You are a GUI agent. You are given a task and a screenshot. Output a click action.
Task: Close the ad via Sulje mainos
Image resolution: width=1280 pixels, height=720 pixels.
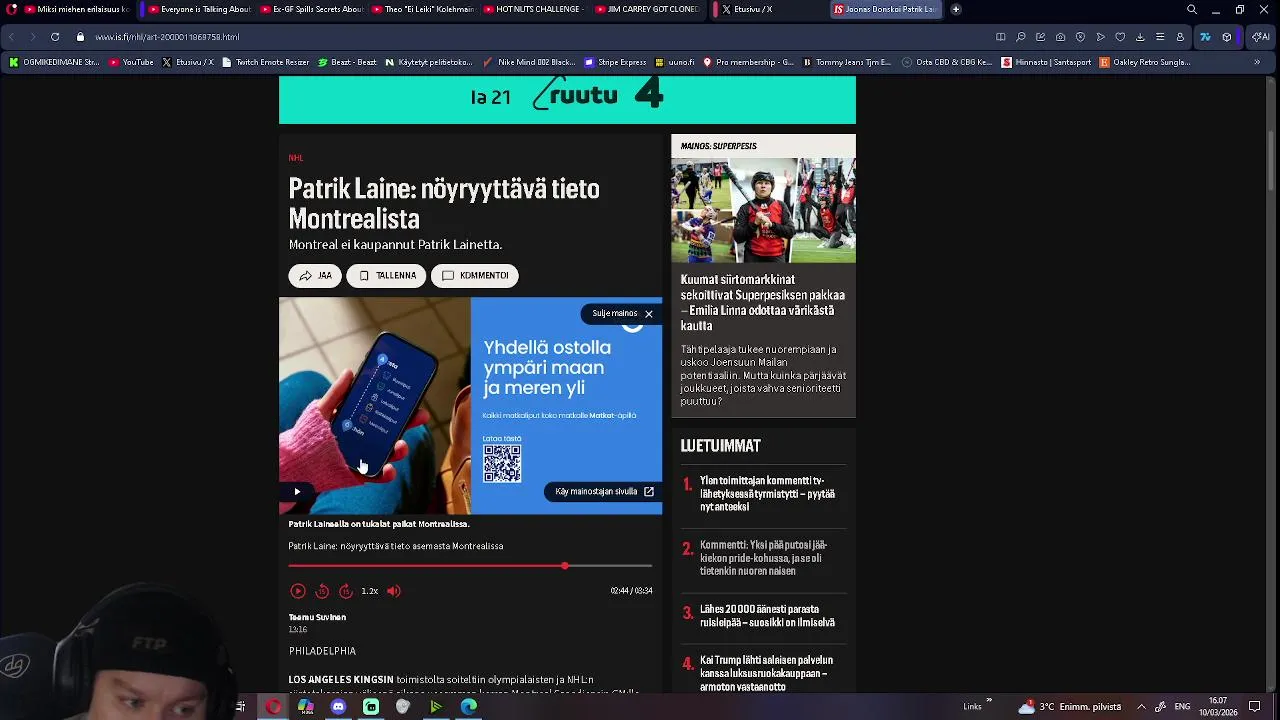[x=622, y=314]
